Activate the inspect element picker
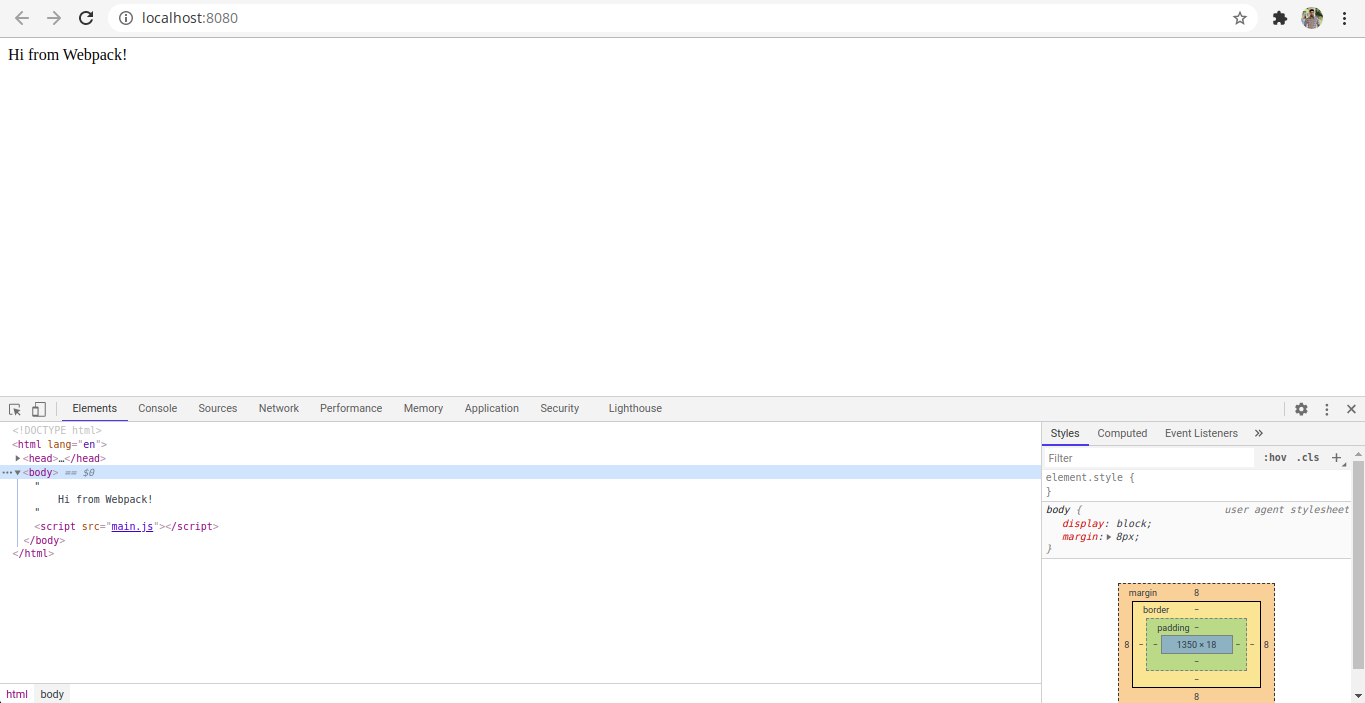Image resolution: width=1365 pixels, height=703 pixels. [x=15, y=409]
